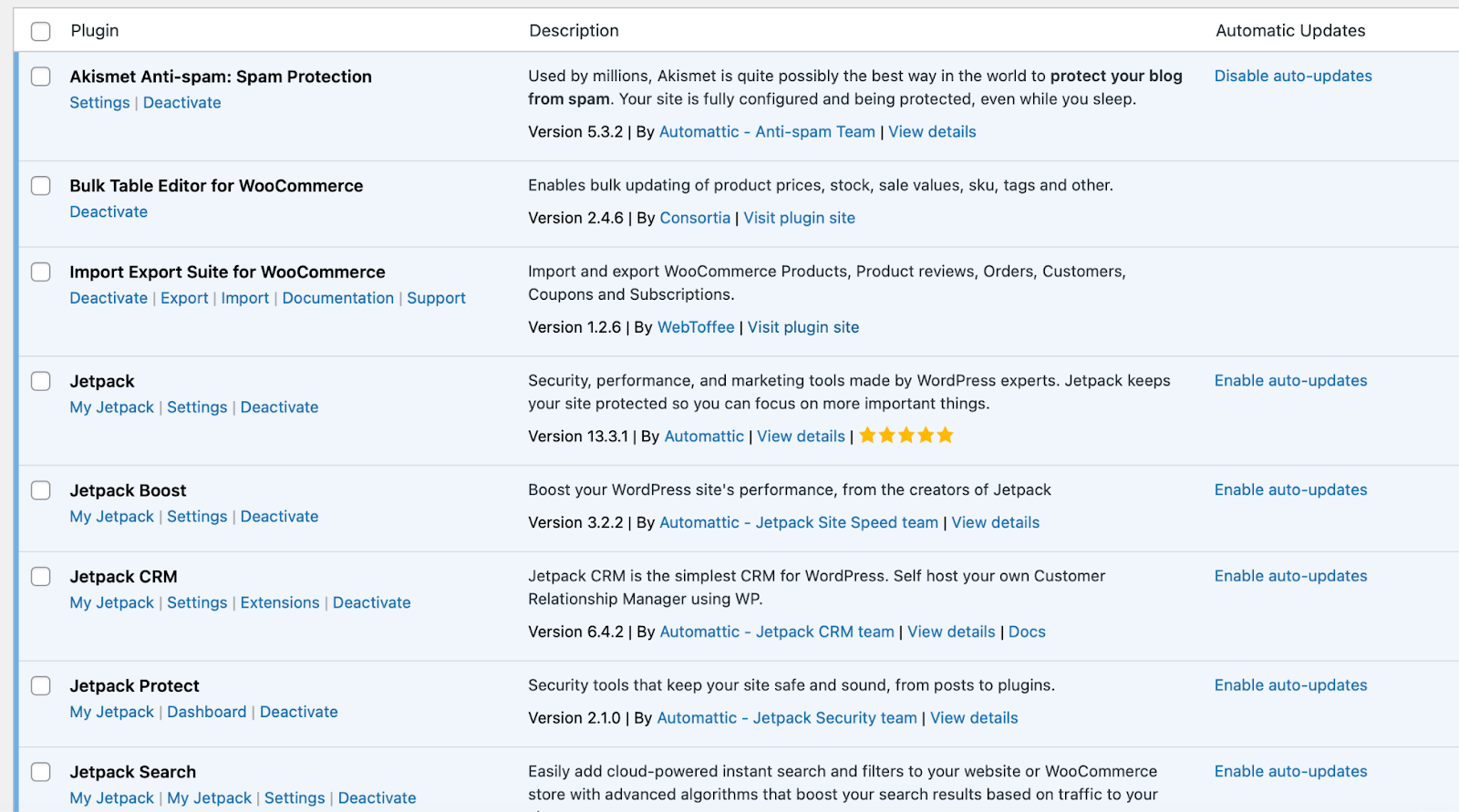Enable auto-updates for Jetpack
This screenshot has height=812, width=1459.
1291,381
